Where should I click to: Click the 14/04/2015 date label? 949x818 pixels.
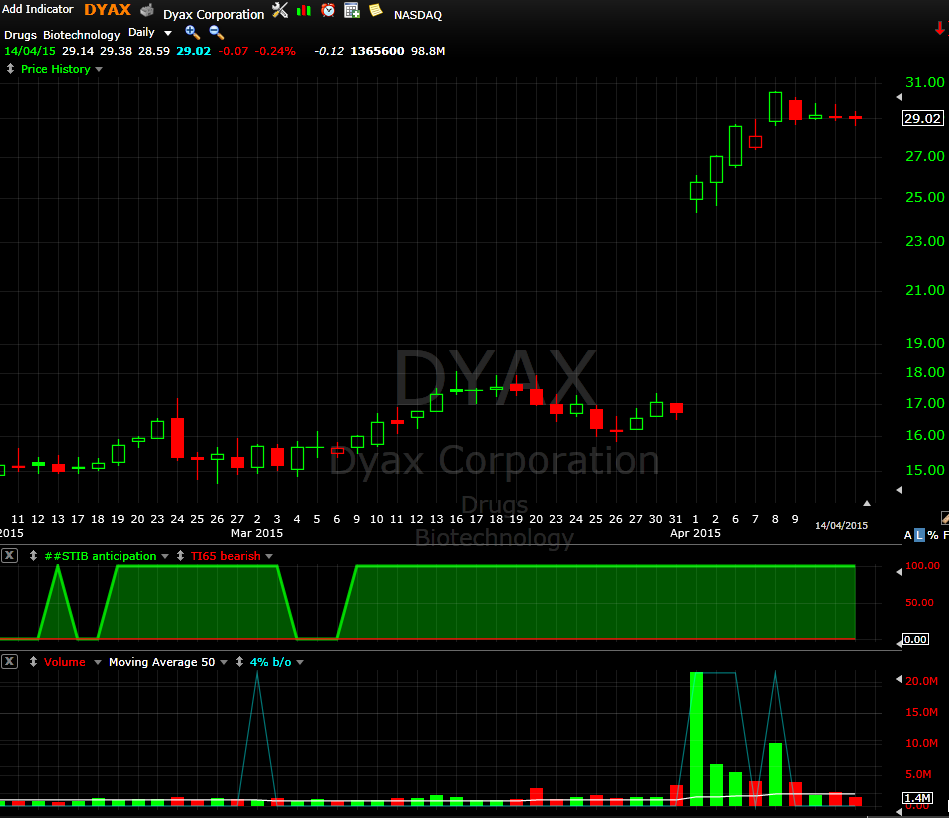pyautogui.click(x=841, y=525)
